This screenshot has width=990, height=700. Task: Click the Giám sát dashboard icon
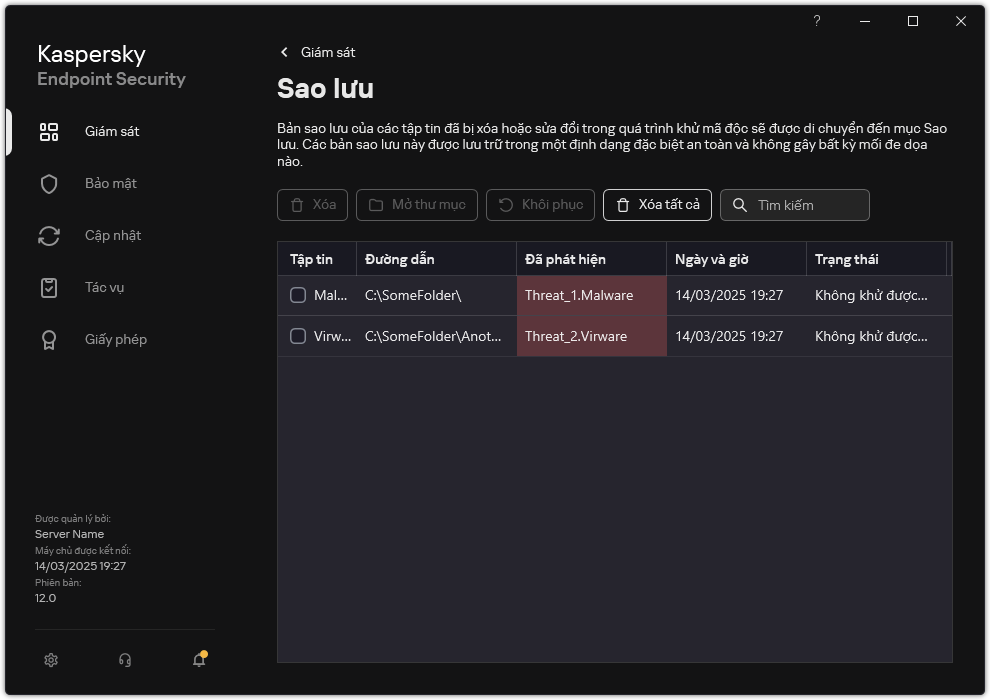[49, 132]
